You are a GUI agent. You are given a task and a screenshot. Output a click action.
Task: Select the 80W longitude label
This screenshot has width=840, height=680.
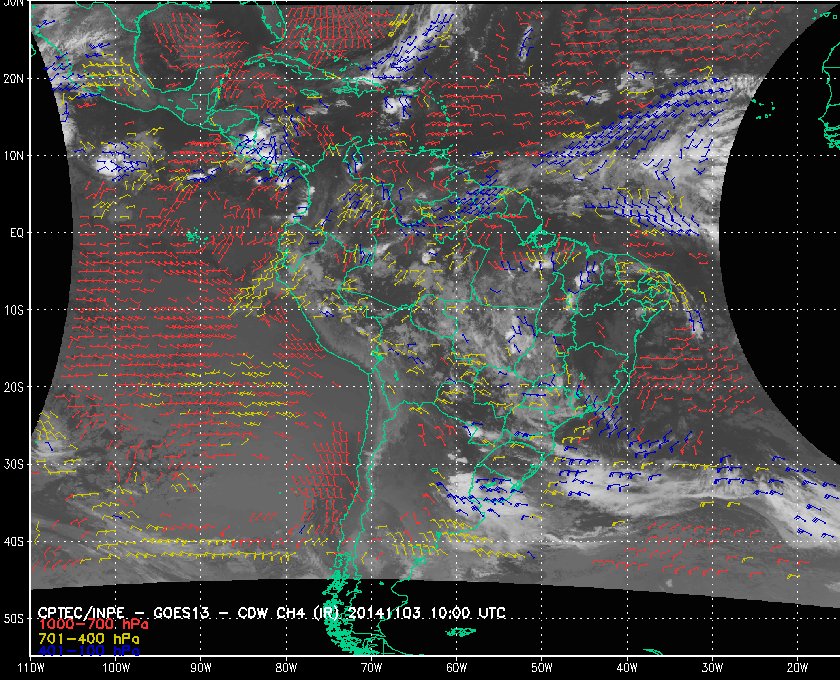(x=286, y=667)
